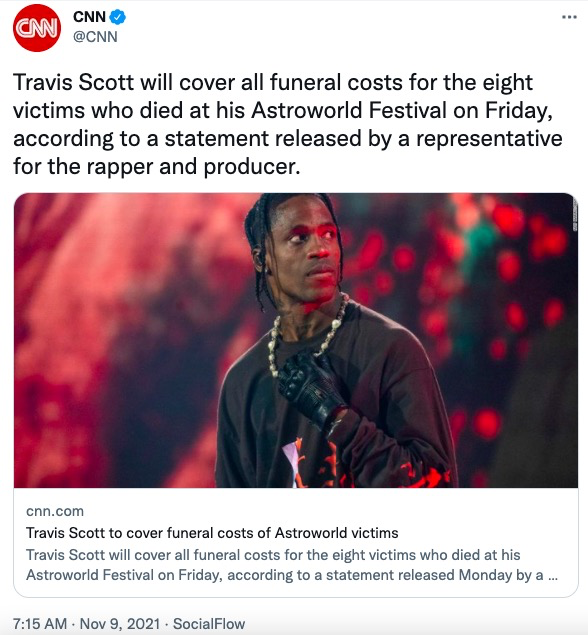Open the CNN display name profile

pyautogui.click(x=89, y=17)
